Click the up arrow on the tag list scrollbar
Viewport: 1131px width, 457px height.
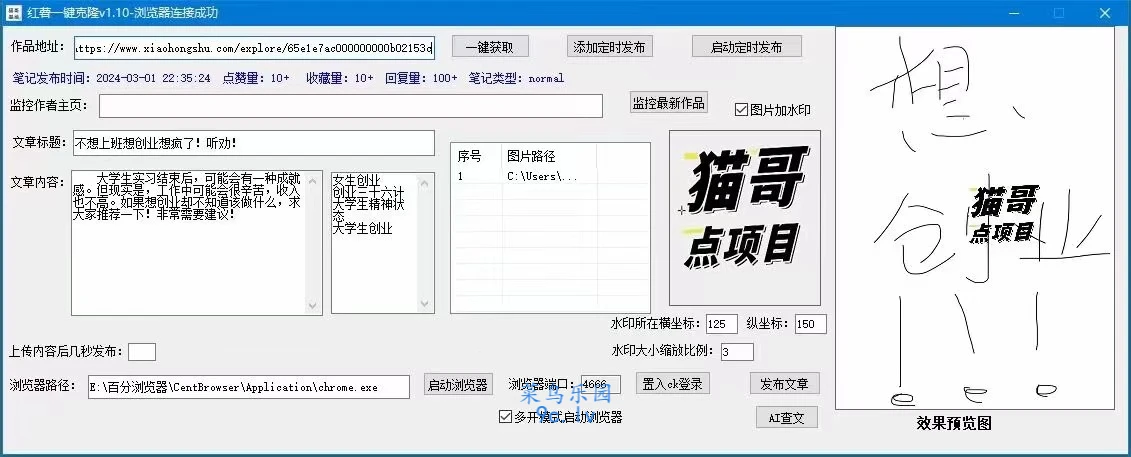[426, 182]
